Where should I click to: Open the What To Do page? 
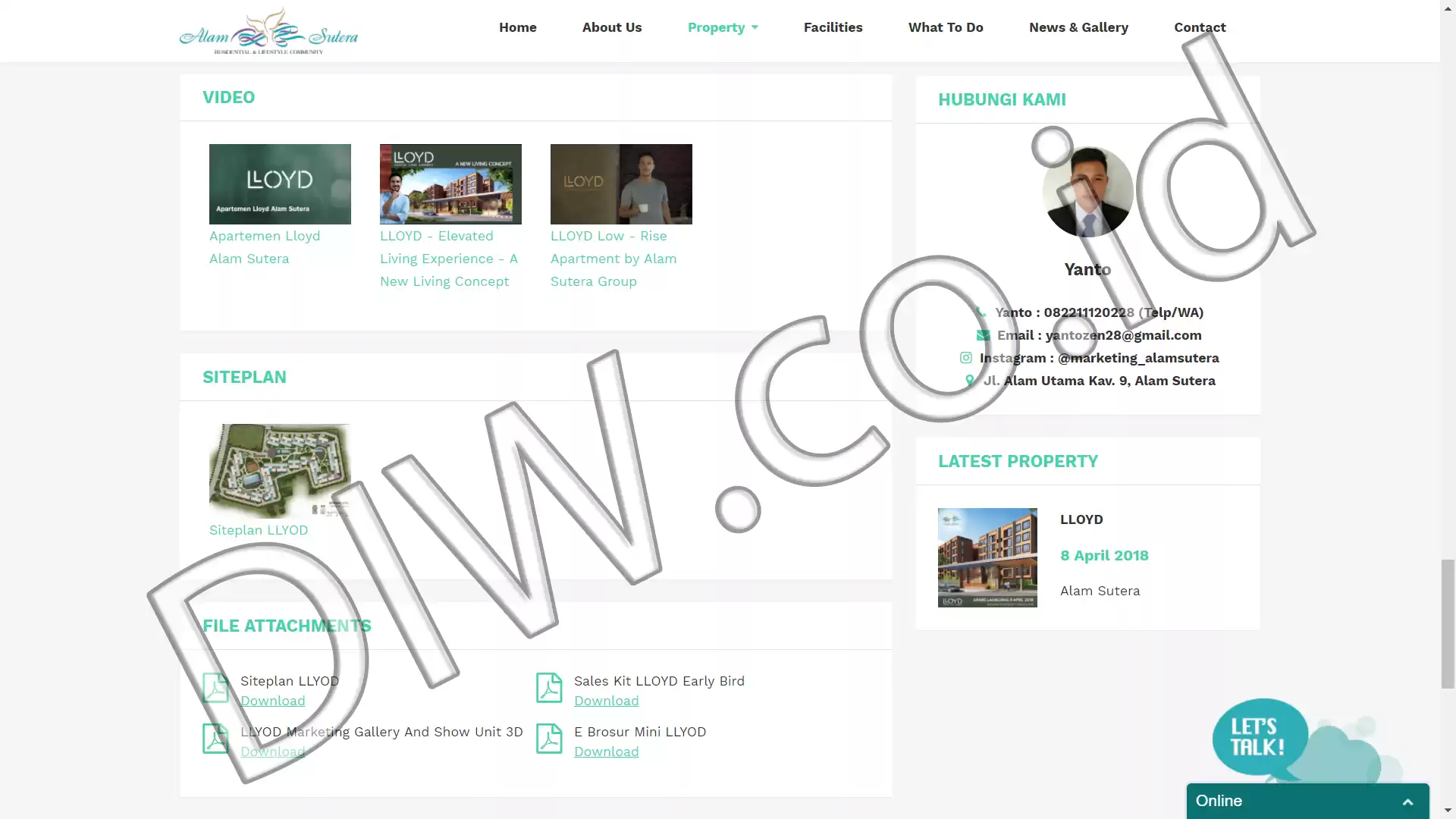click(946, 27)
